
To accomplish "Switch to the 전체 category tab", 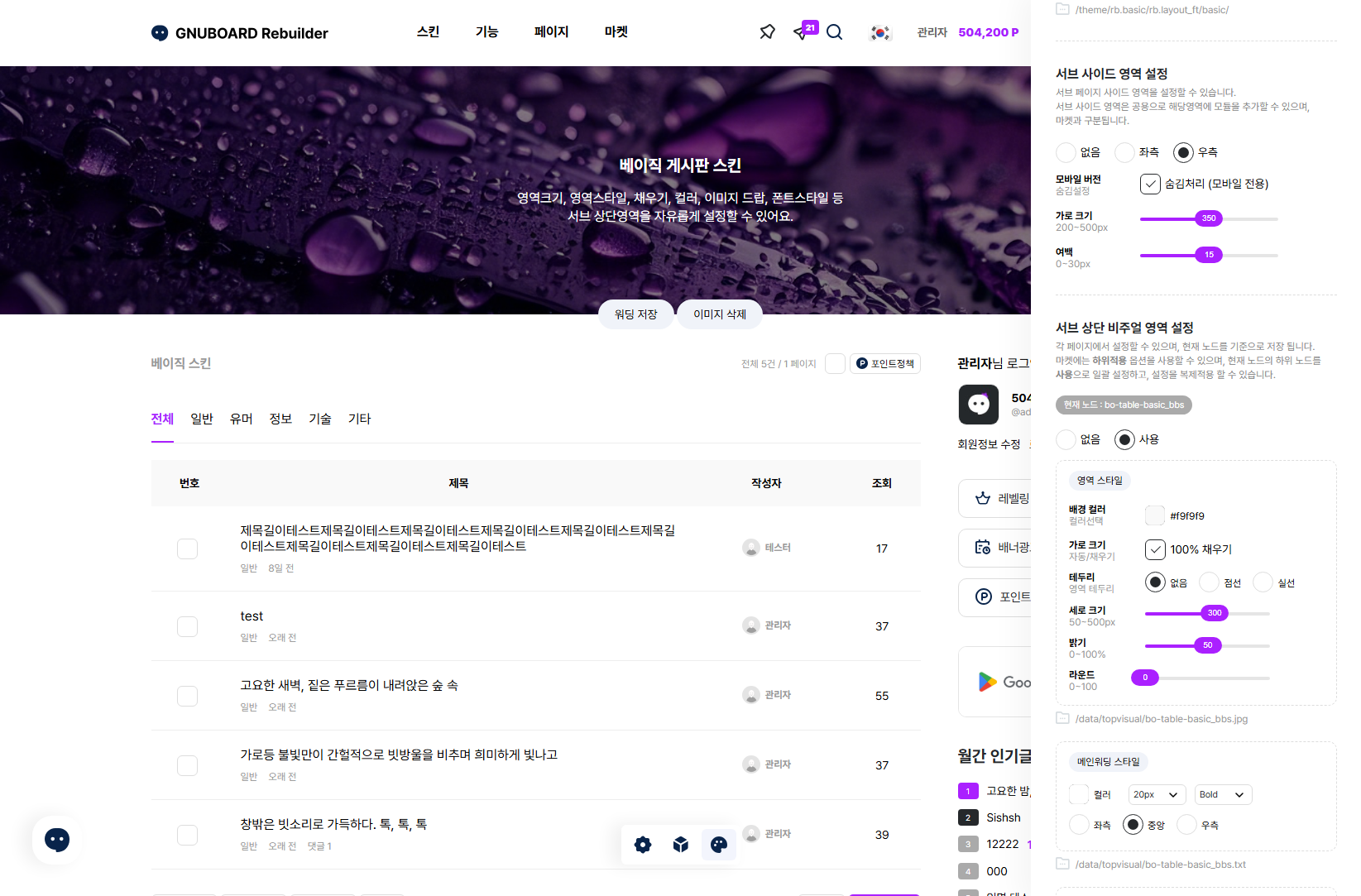I will pos(163,419).
